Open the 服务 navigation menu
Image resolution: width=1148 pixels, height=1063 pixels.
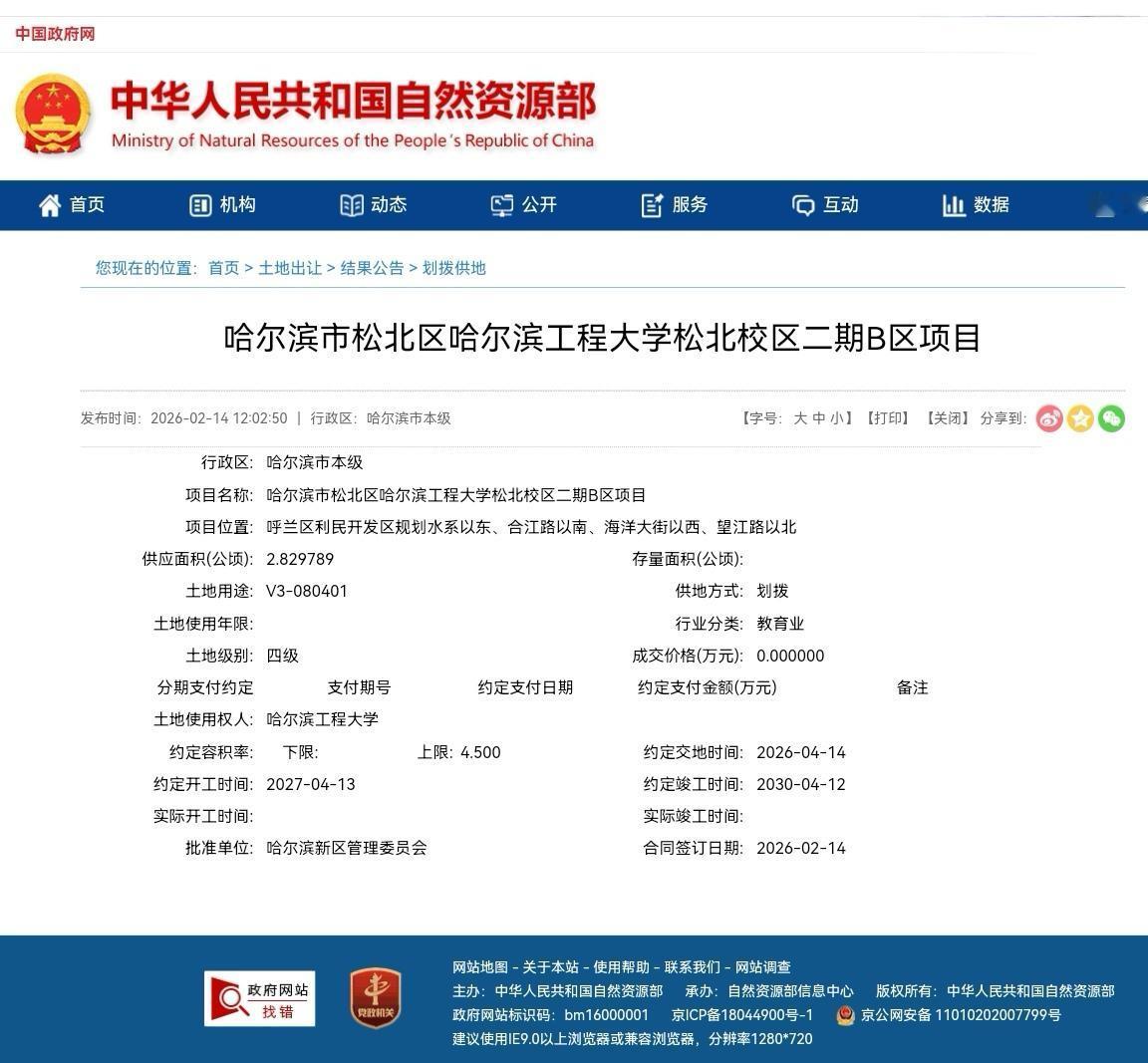[674, 205]
